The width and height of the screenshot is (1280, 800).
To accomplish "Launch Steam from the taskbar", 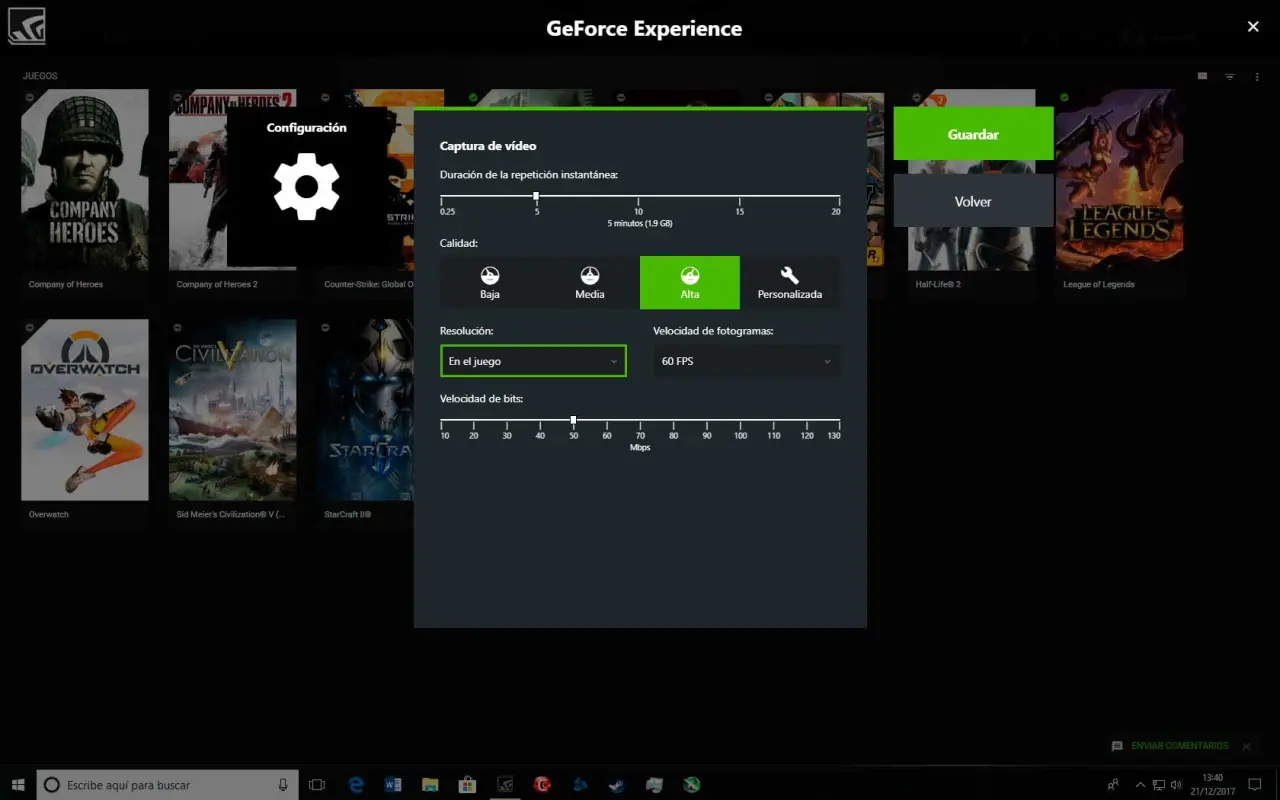I will tap(617, 785).
